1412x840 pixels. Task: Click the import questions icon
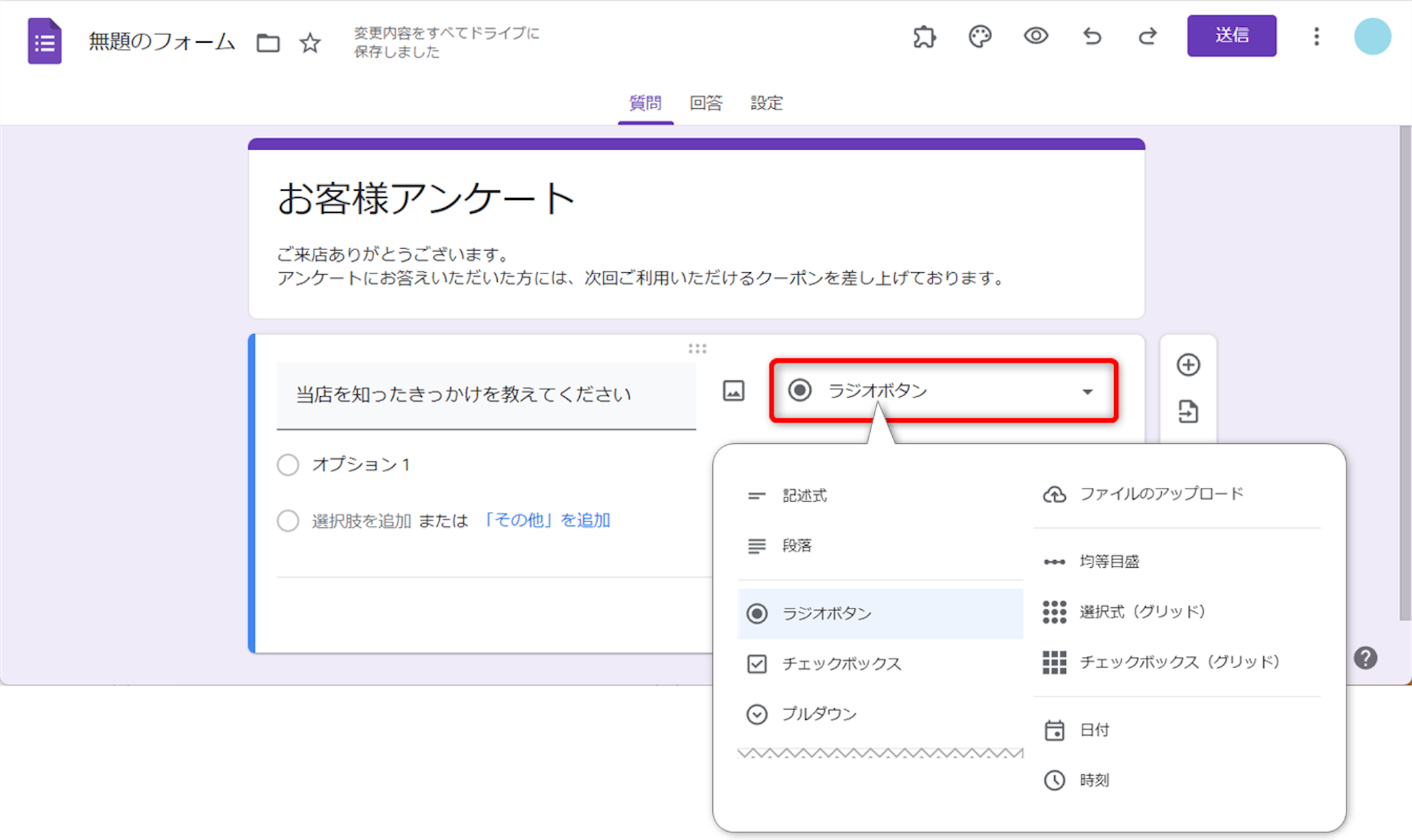[x=1188, y=411]
